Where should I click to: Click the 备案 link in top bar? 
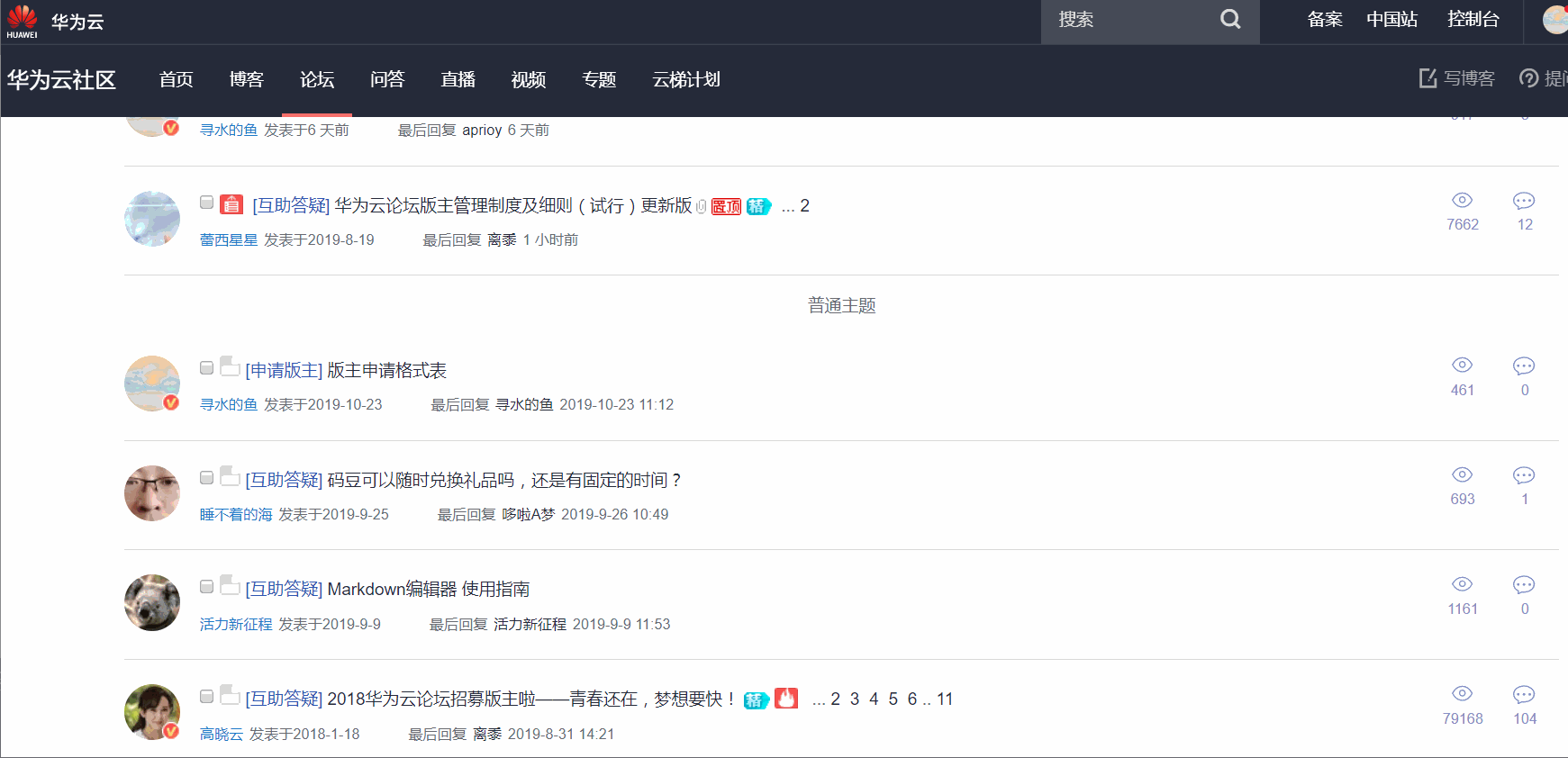(1325, 19)
